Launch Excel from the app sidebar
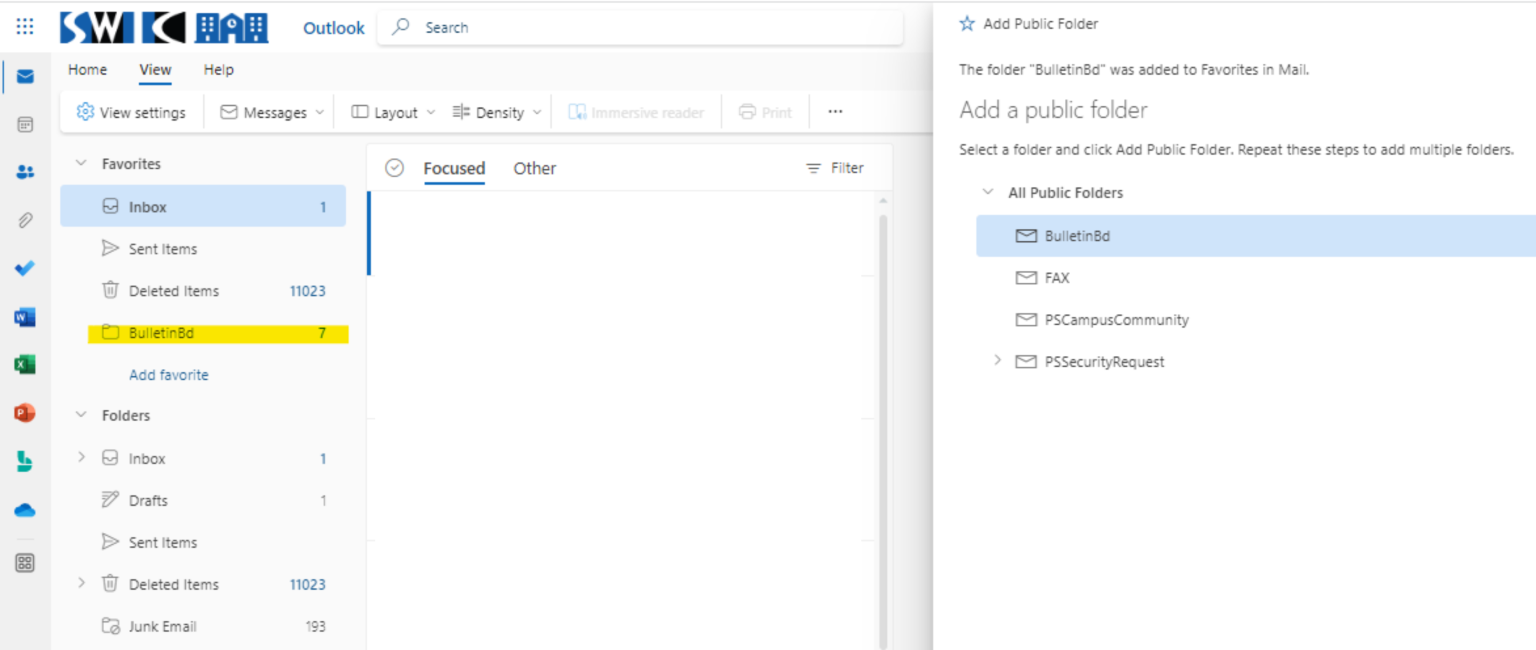1536x650 pixels. [25, 364]
